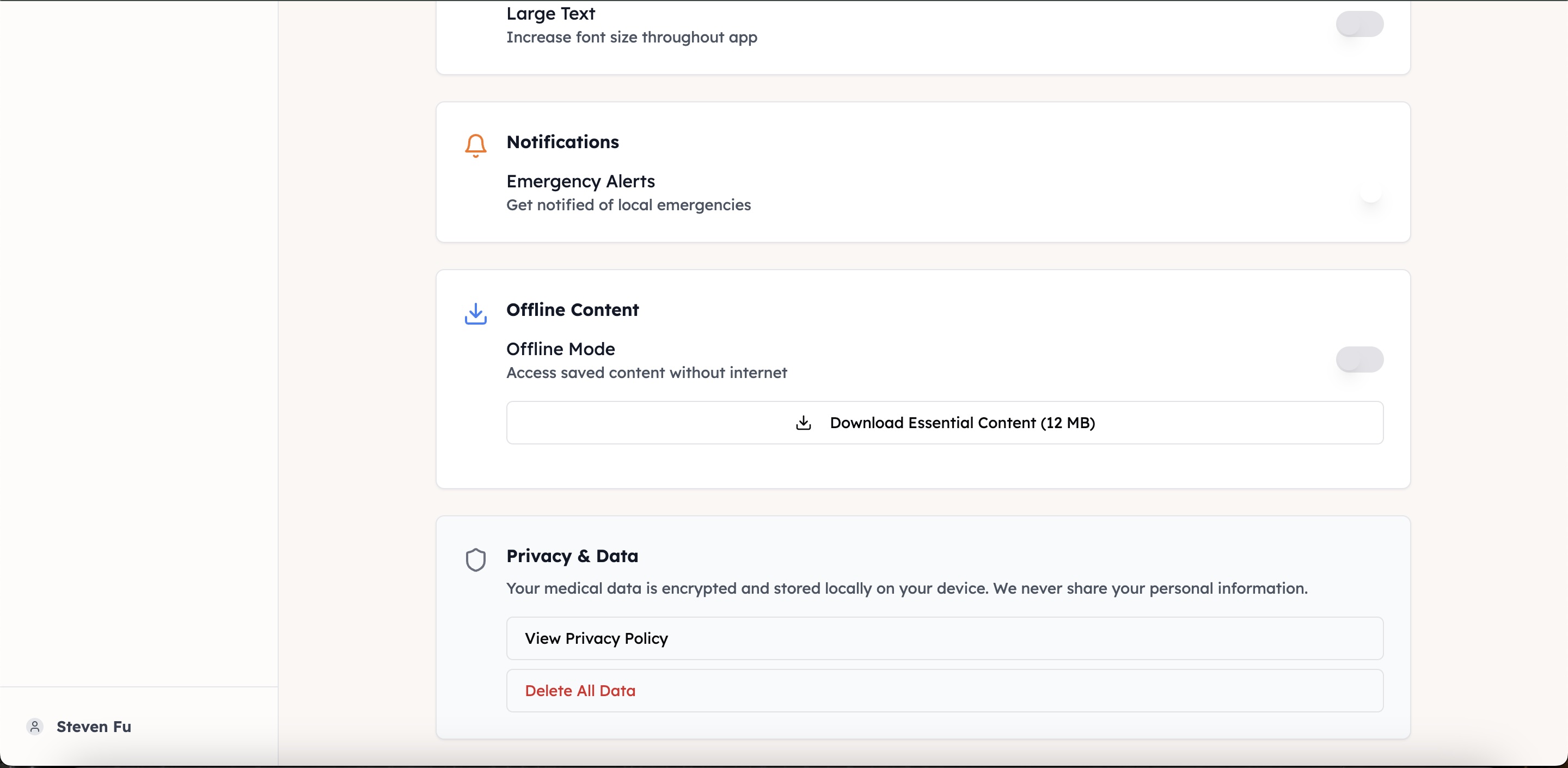Click the Notifications section heading
The height and width of the screenshot is (768, 1568).
[x=562, y=142]
